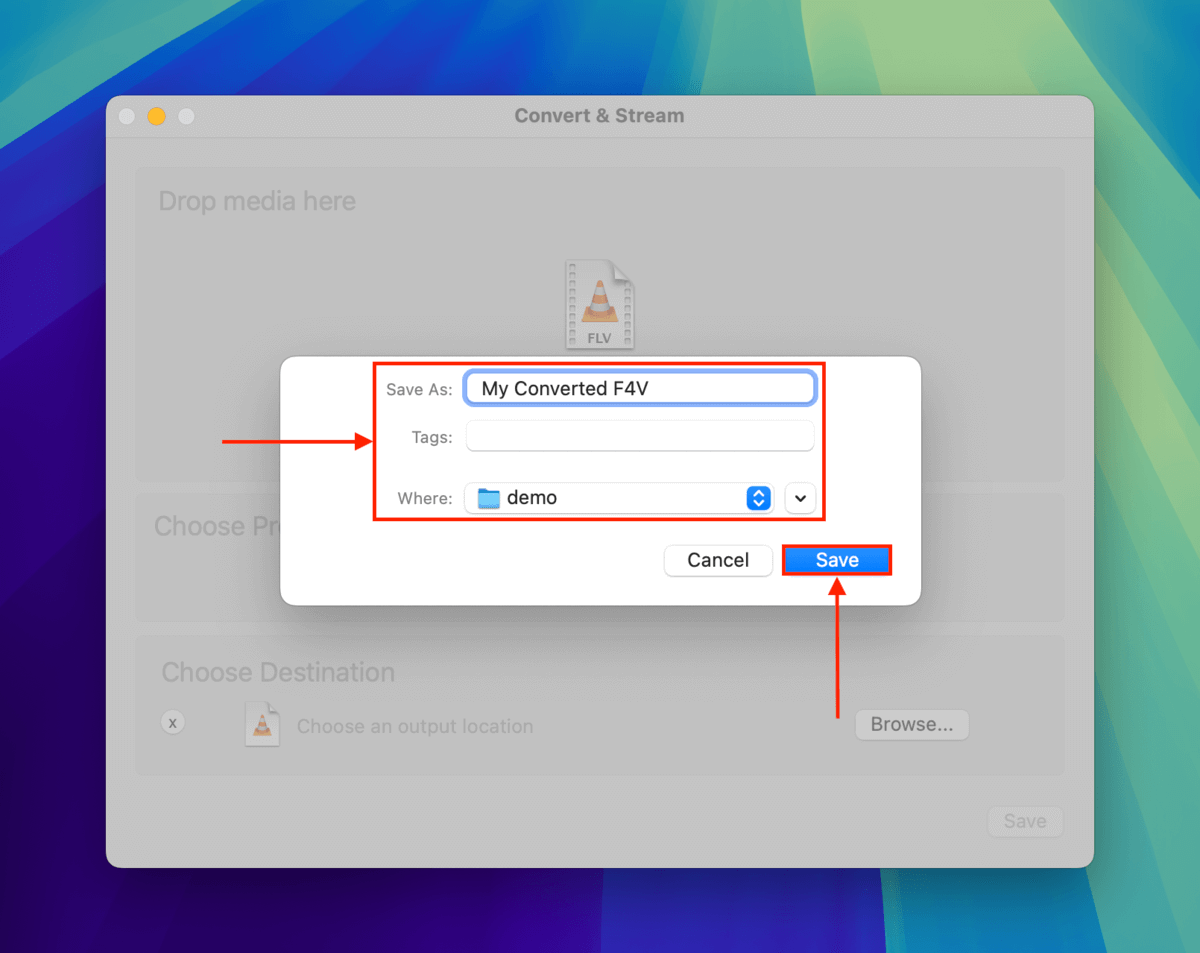Cancel the save dialog
This screenshot has width=1200, height=953.
718,560
